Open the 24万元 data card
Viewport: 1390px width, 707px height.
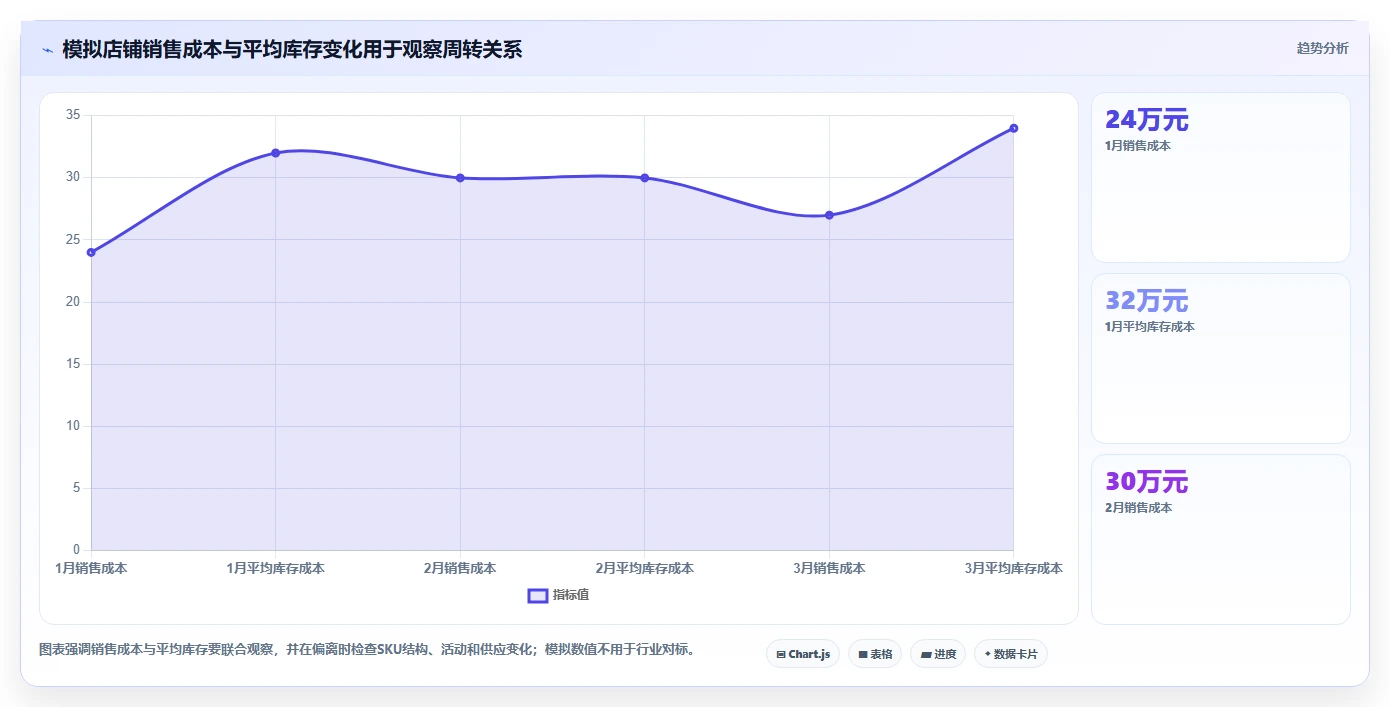(x=1220, y=178)
